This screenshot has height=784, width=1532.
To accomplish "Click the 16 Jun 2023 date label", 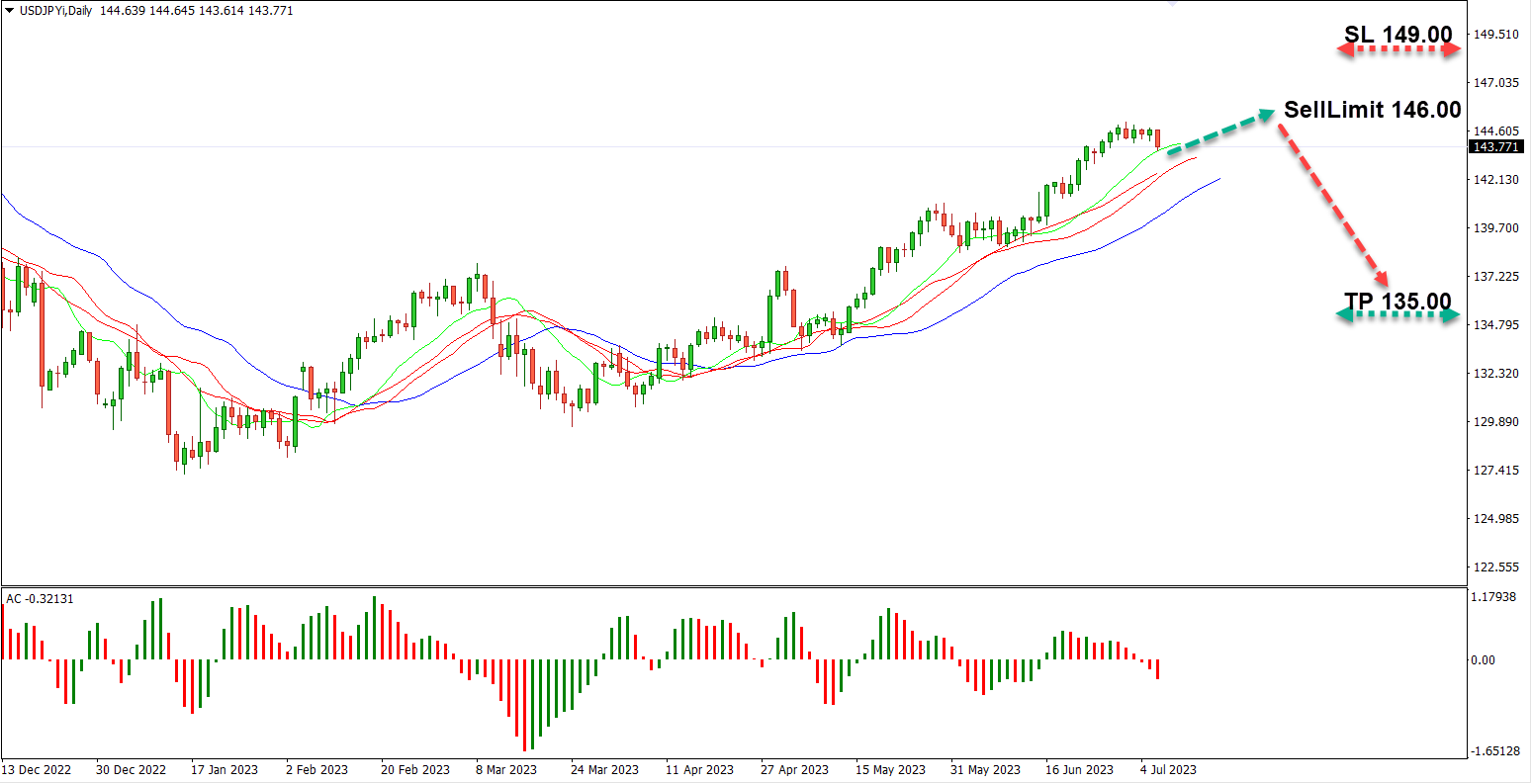I will (x=1080, y=770).
